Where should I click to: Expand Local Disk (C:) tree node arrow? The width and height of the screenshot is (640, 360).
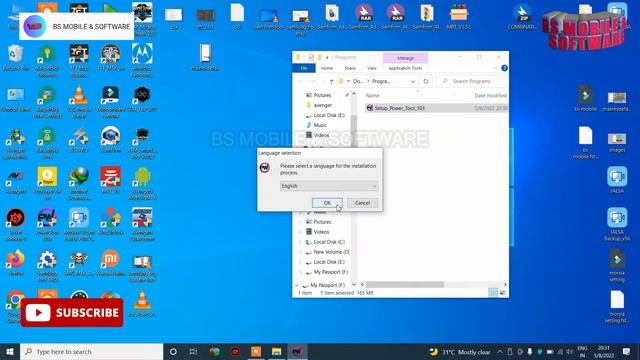point(301,242)
